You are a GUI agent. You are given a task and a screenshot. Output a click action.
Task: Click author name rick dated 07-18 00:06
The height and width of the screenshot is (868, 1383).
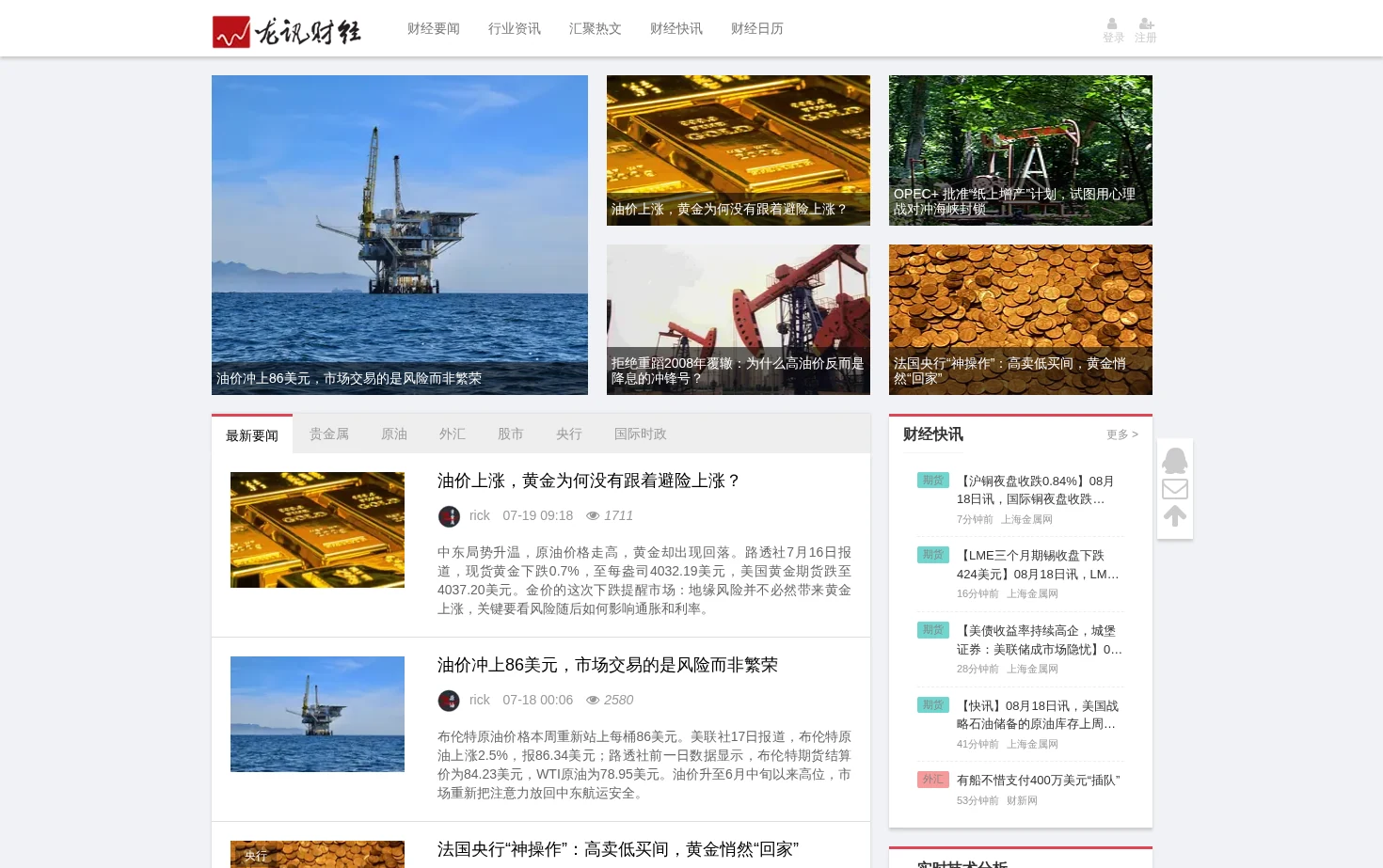(x=480, y=700)
